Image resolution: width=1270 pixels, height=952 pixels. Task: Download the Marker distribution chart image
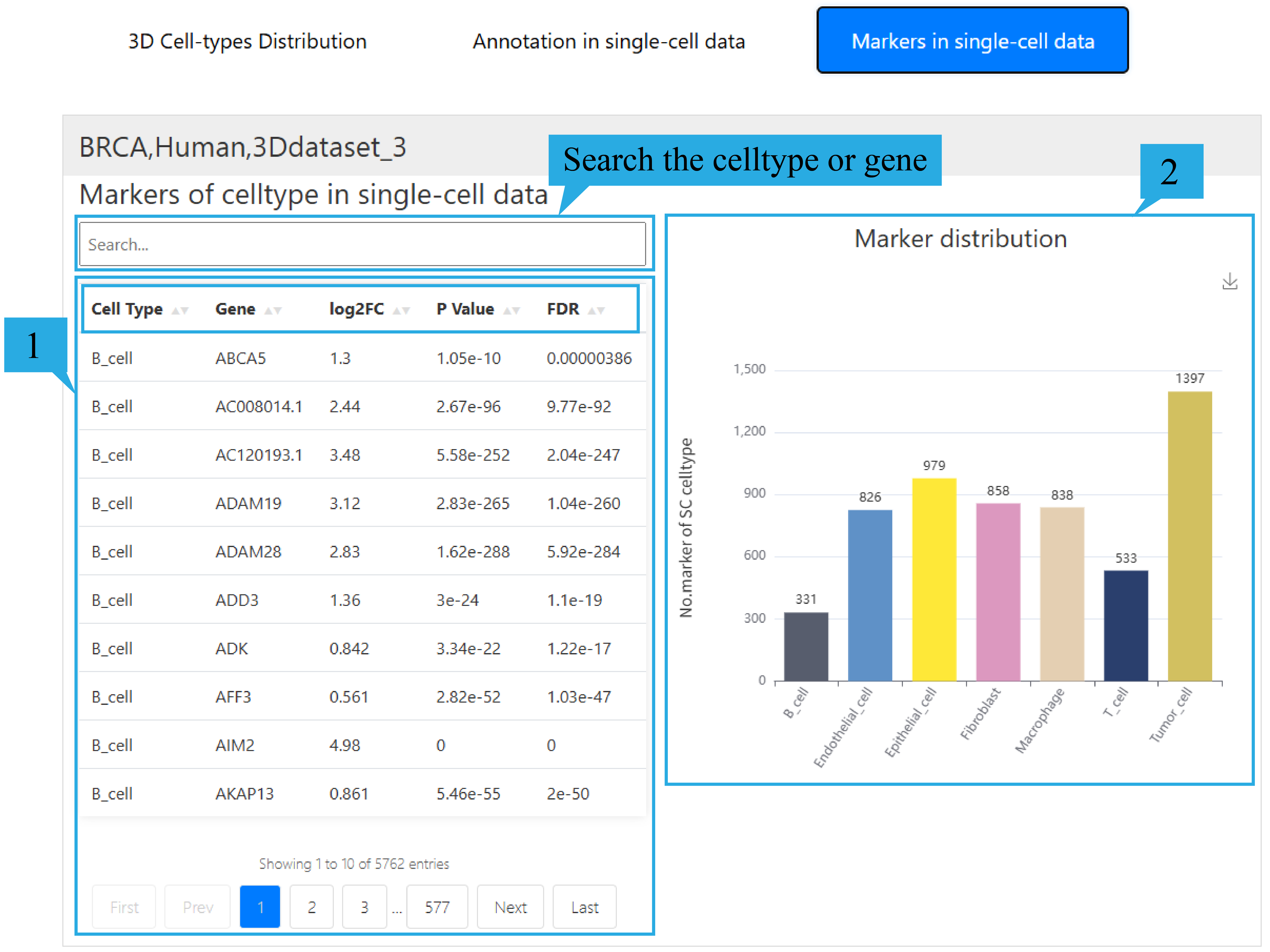(x=1229, y=281)
